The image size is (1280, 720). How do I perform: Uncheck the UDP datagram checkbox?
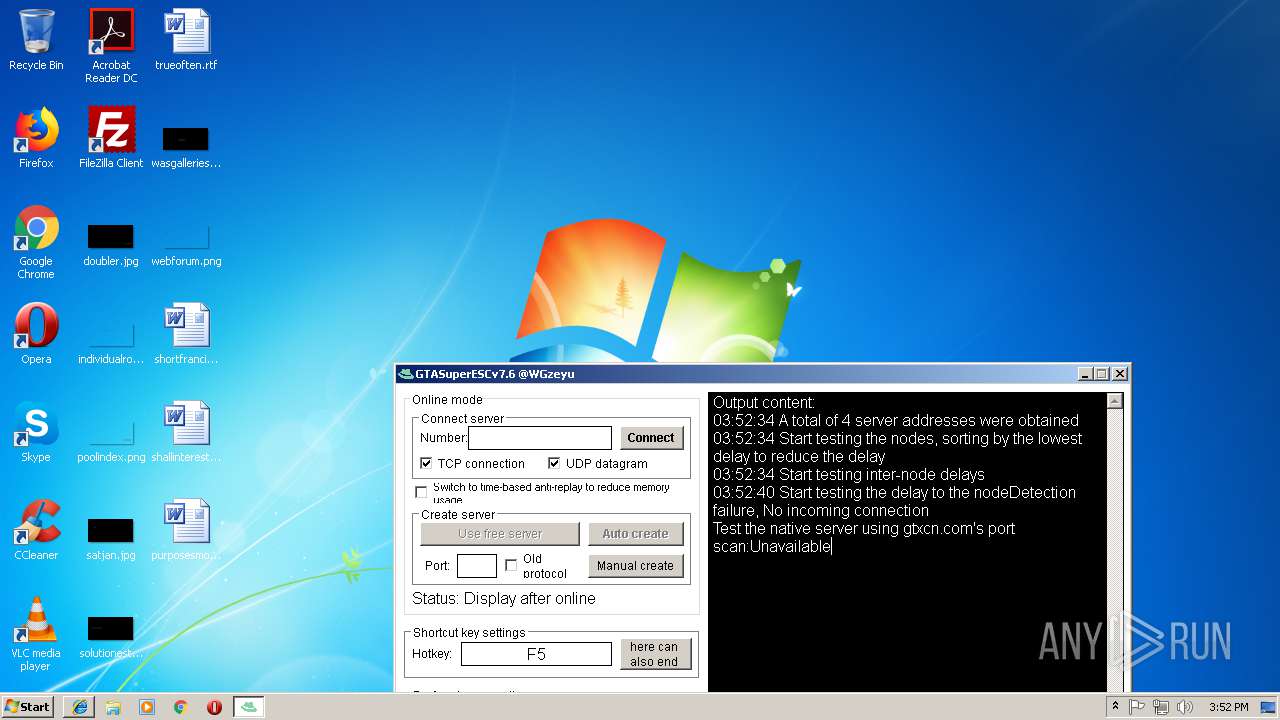click(x=554, y=464)
